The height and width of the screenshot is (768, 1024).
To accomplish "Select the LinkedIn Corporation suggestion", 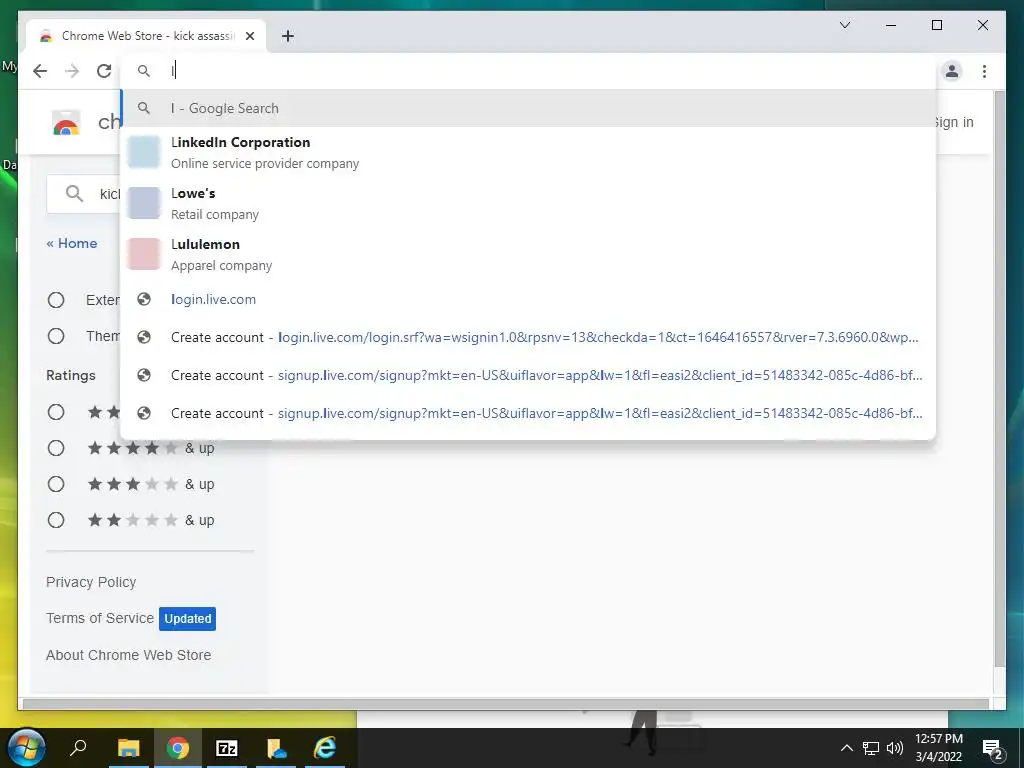I will pos(528,152).
